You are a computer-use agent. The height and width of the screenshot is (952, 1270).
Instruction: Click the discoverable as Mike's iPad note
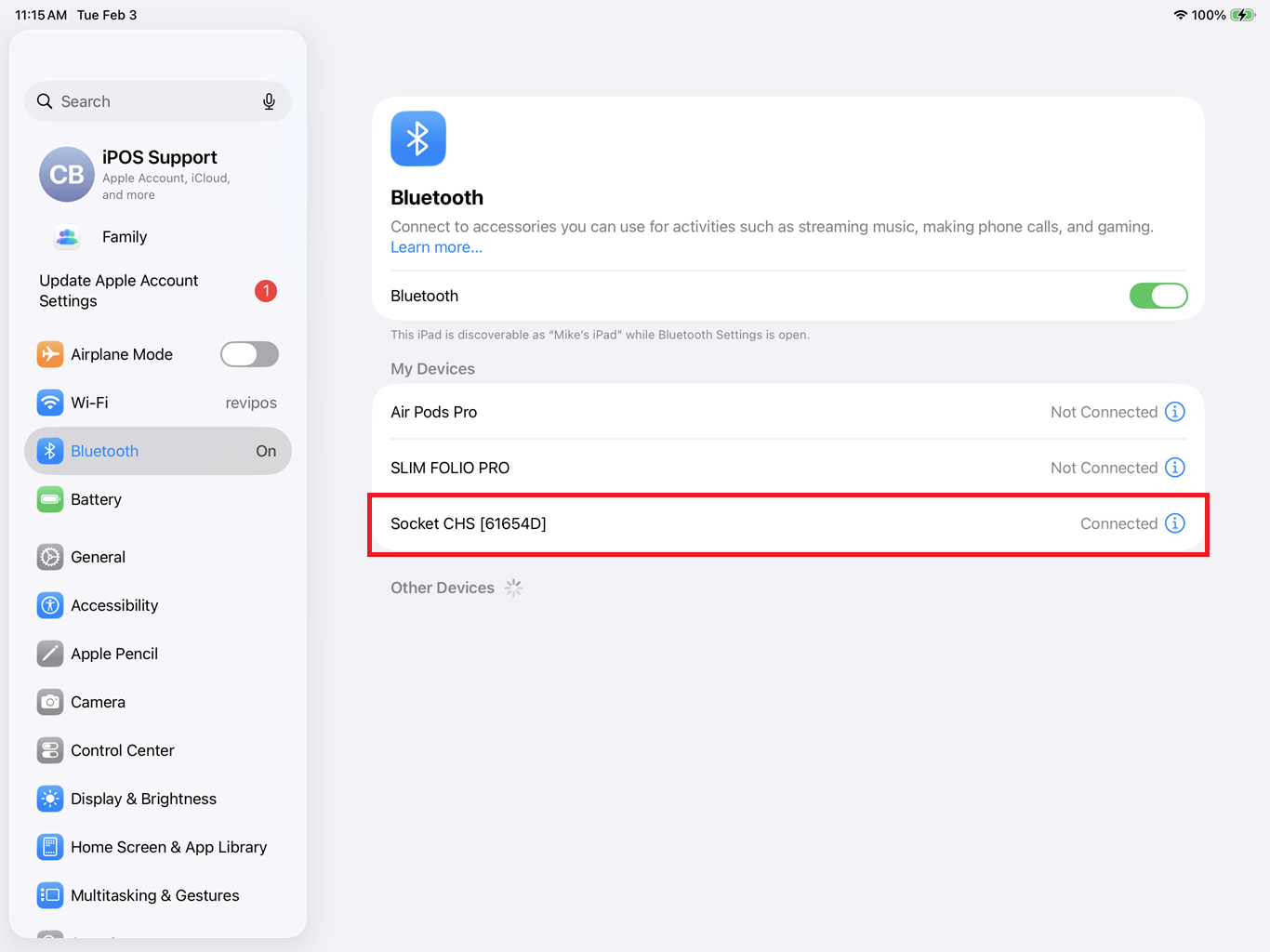(x=600, y=335)
